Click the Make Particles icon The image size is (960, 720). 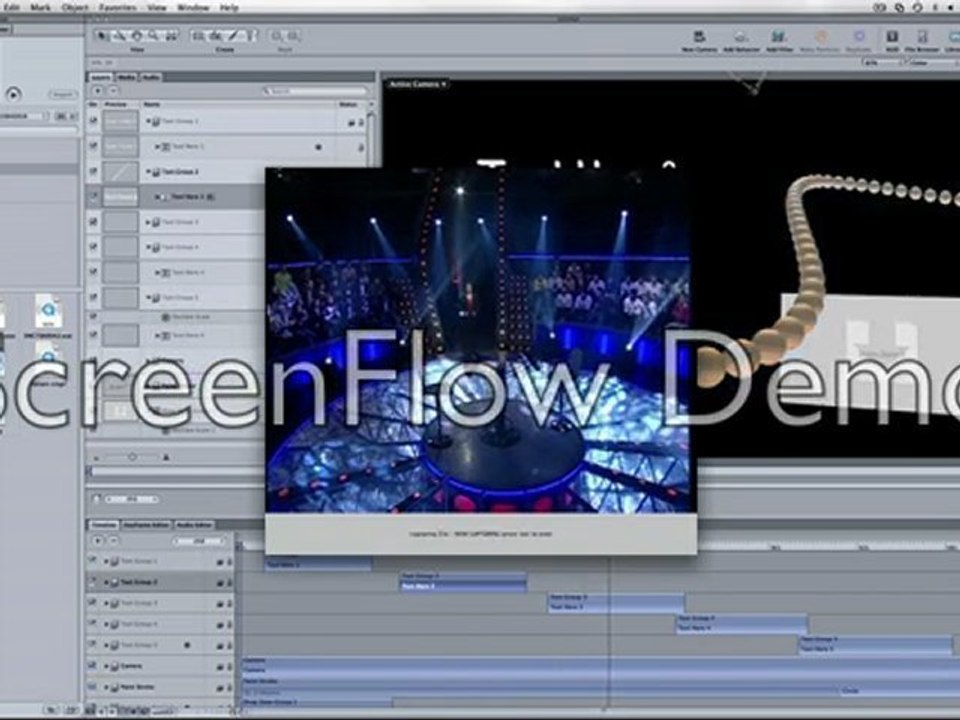tap(821, 37)
